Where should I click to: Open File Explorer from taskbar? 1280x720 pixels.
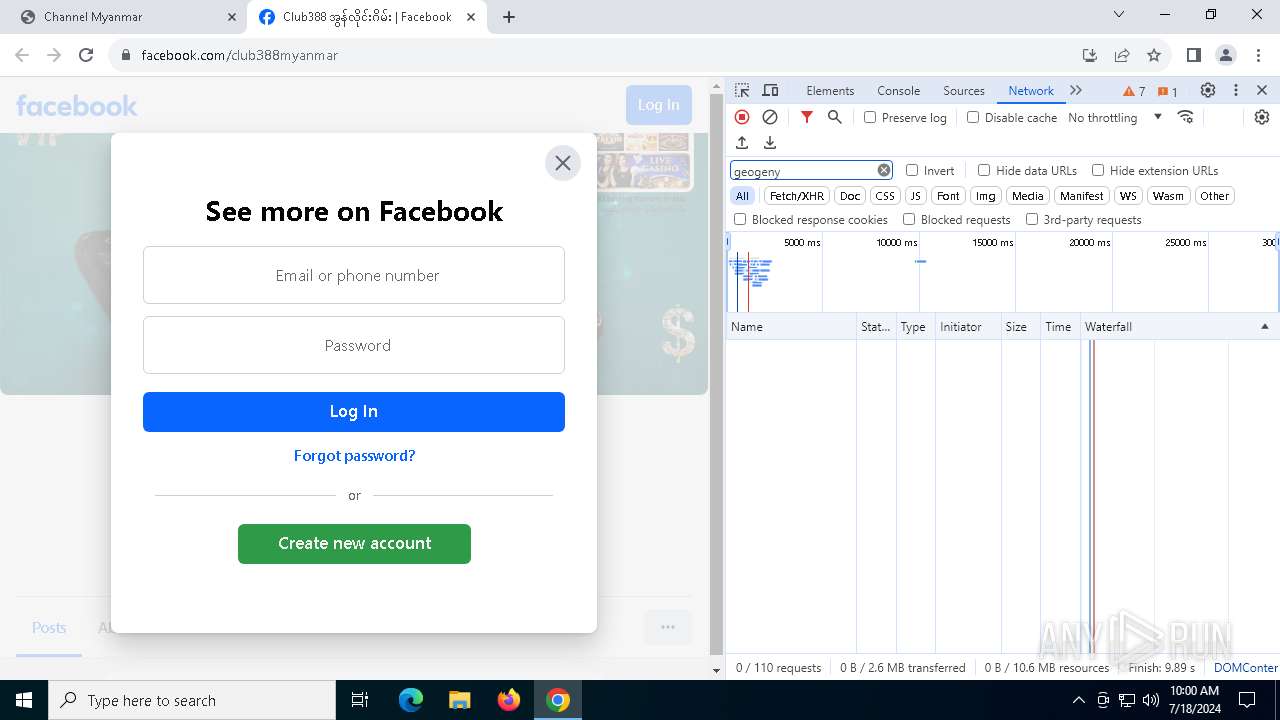460,700
